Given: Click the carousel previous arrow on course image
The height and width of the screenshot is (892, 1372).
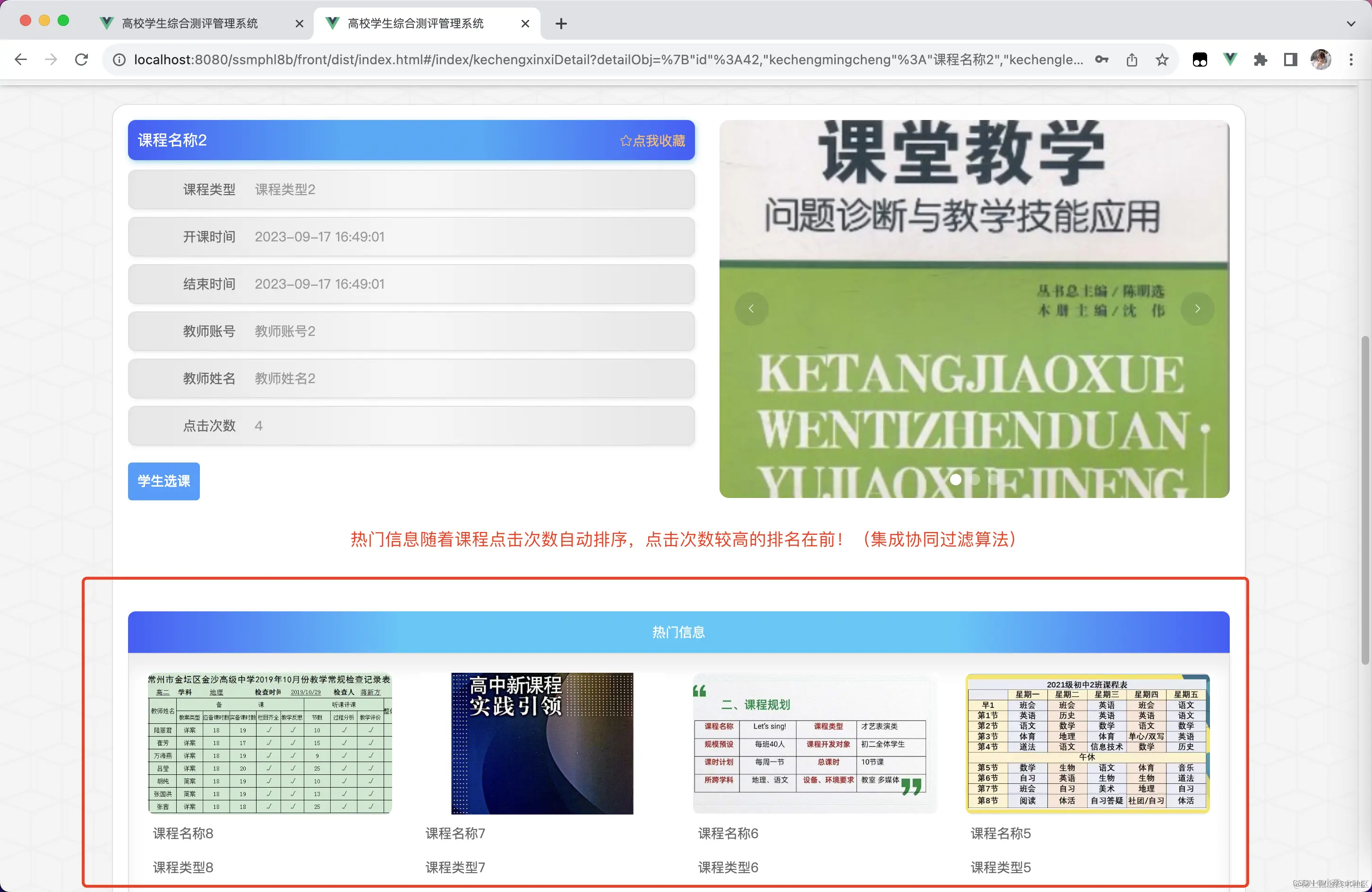Looking at the screenshot, I should pyautogui.click(x=752, y=309).
